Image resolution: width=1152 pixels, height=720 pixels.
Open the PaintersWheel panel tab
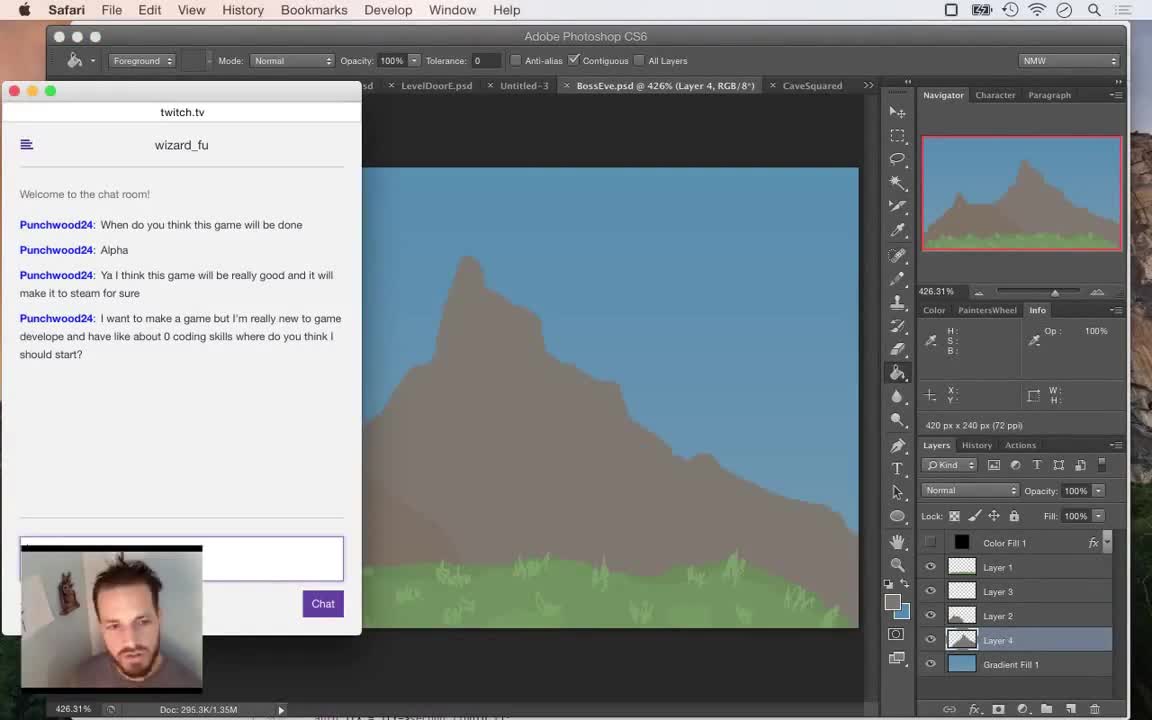click(x=987, y=310)
